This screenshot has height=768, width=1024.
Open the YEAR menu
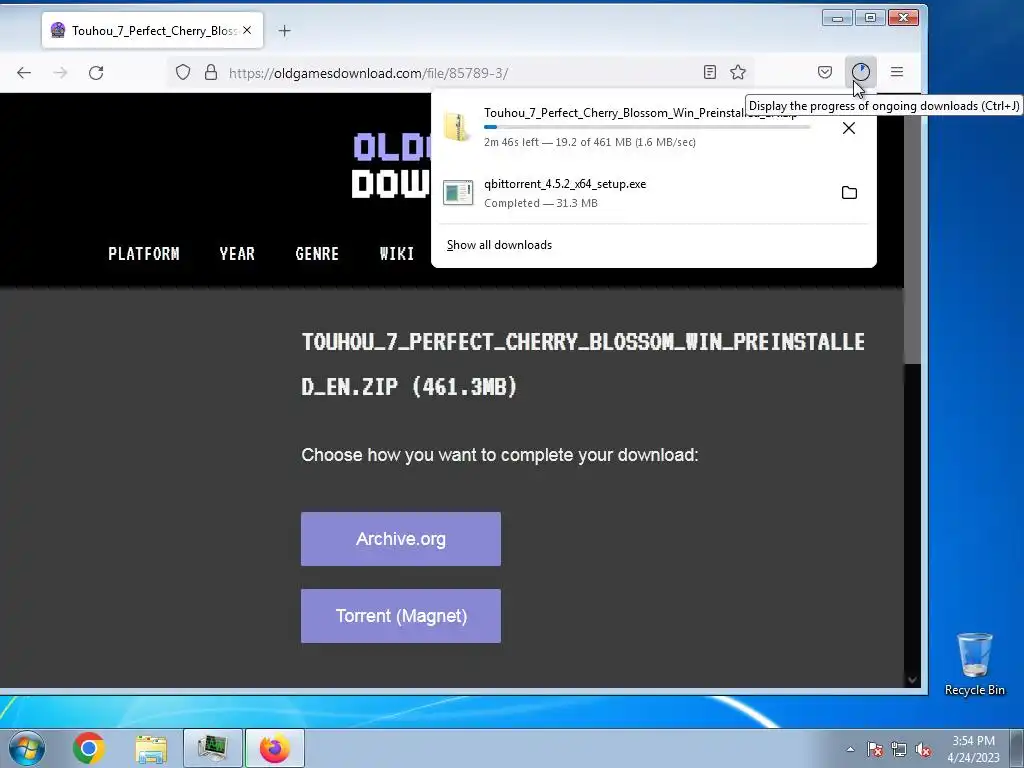237,254
